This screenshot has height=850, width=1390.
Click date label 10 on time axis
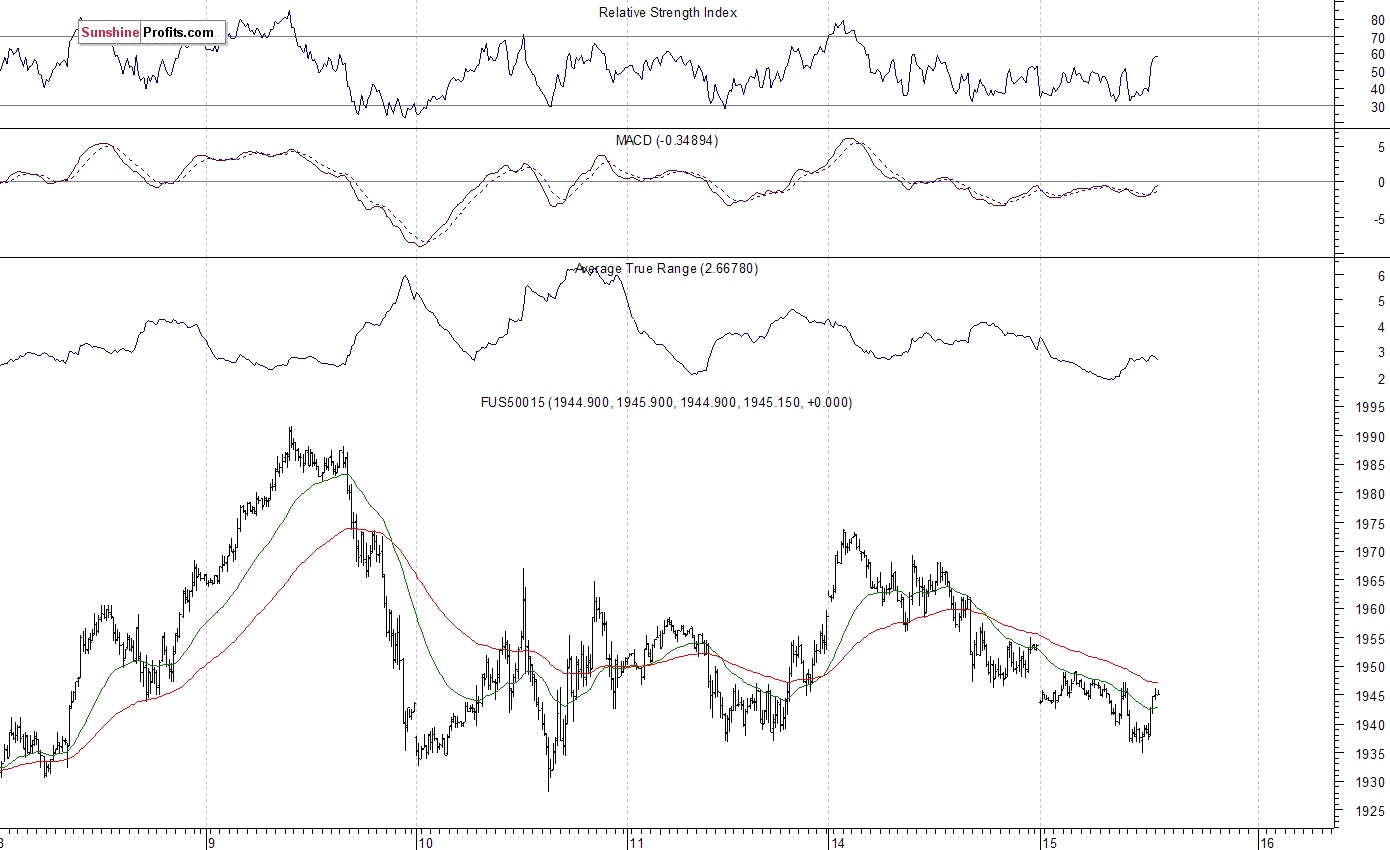pyautogui.click(x=426, y=842)
